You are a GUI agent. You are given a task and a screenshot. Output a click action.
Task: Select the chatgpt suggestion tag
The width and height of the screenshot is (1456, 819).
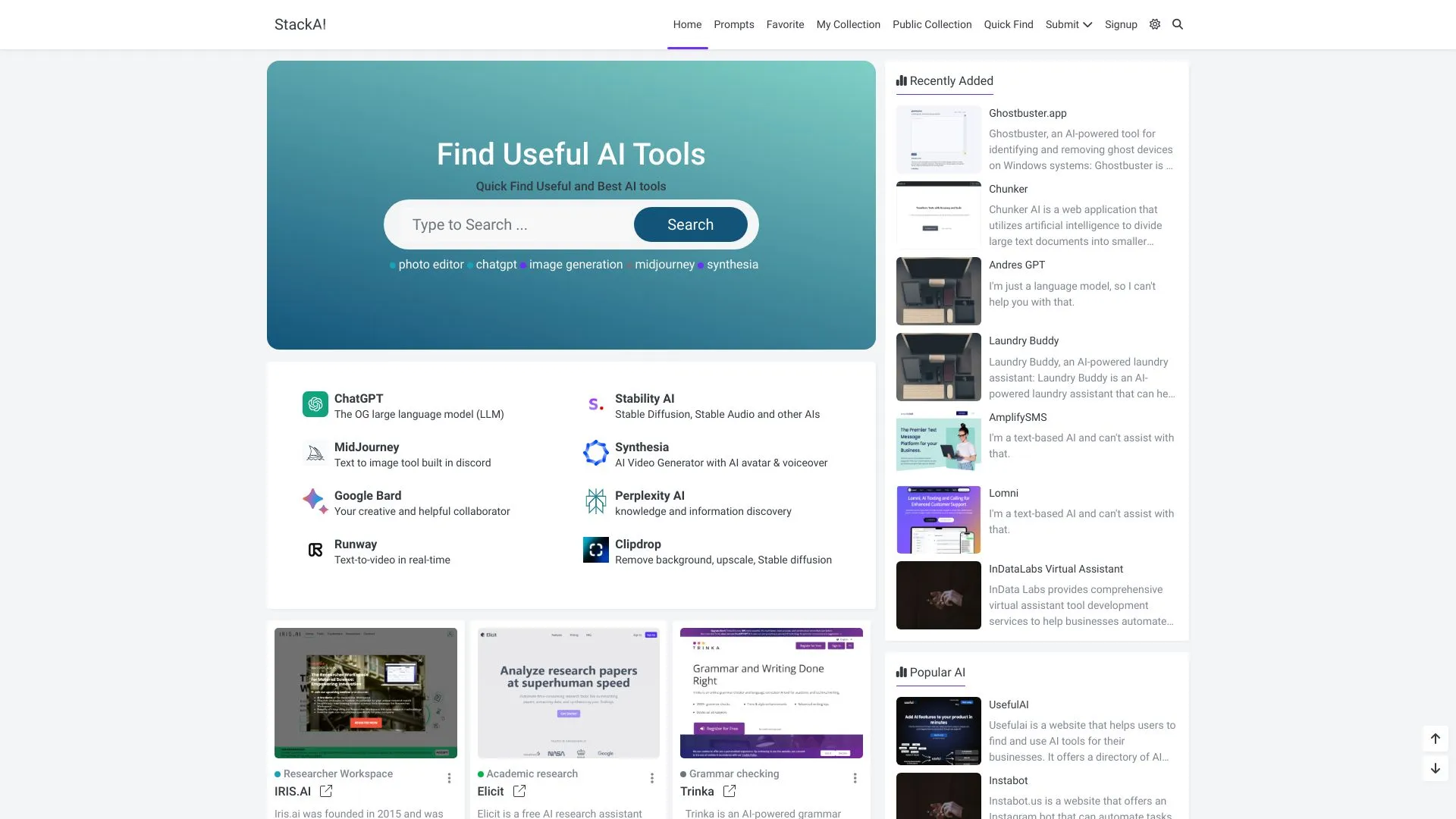[x=496, y=264]
